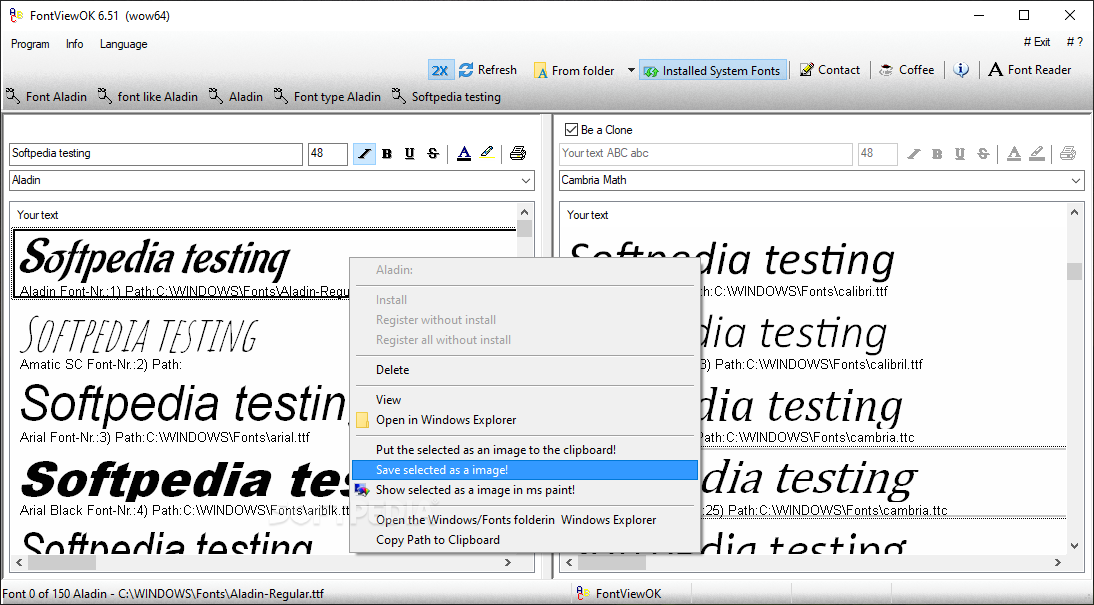Click disabled strikethrough icon in right pane
The height and width of the screenshot is (605, 1094).
983,154
